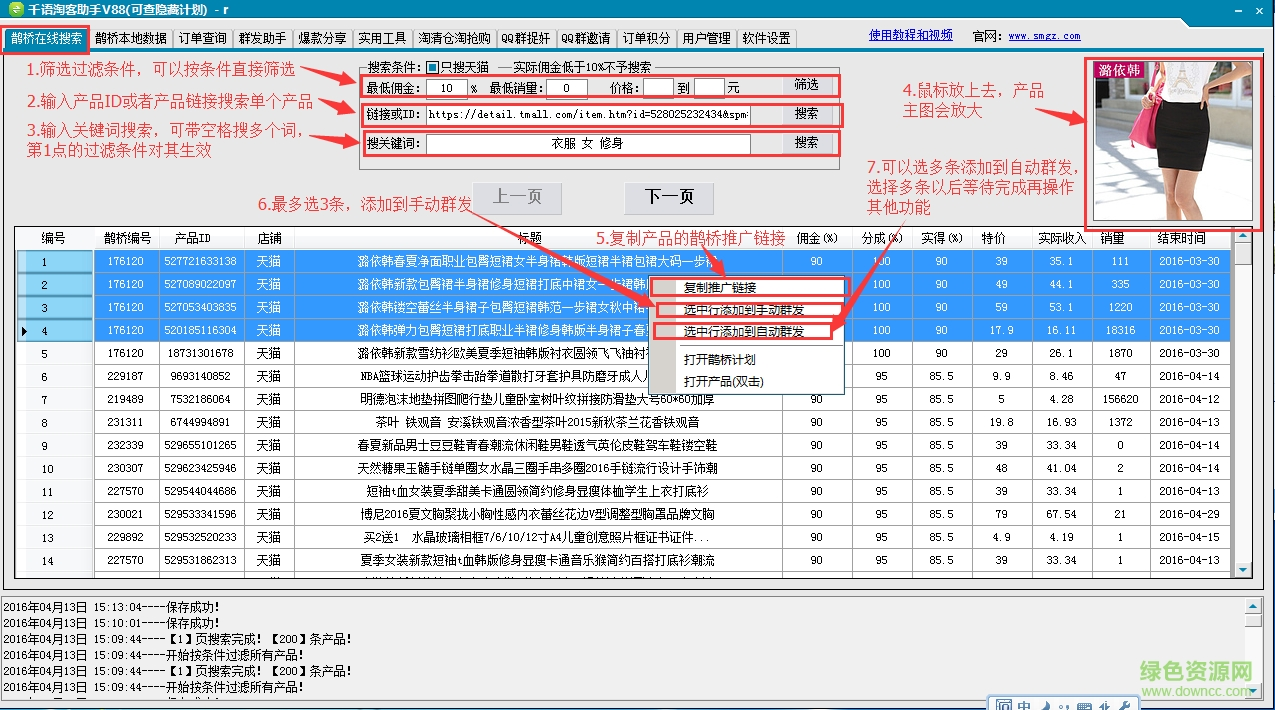
Task: Click the 15:13:04 保存成功 log line
Action: tap(111, 607)
